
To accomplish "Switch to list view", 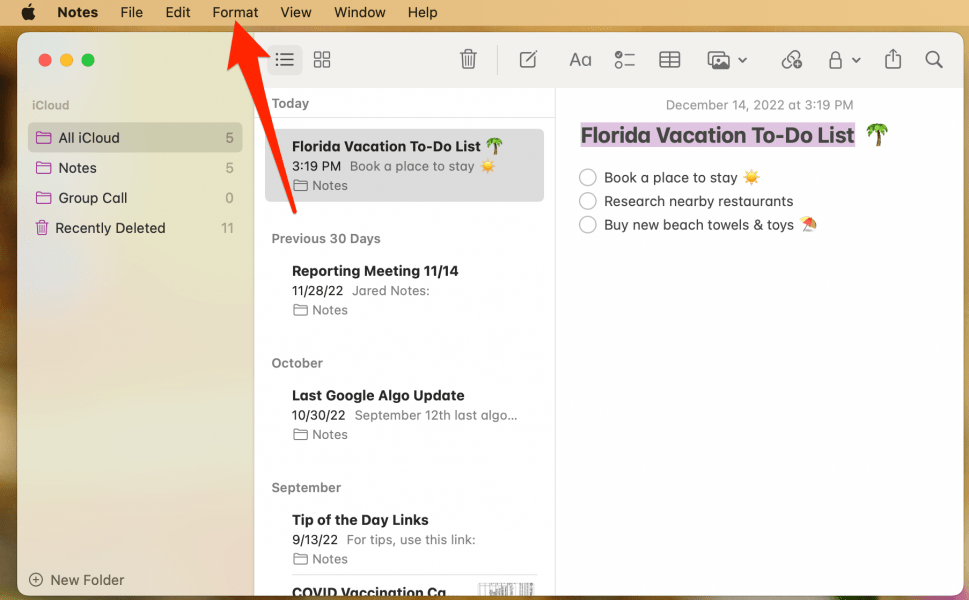I will pyautogui.click(x=284, y=59).
